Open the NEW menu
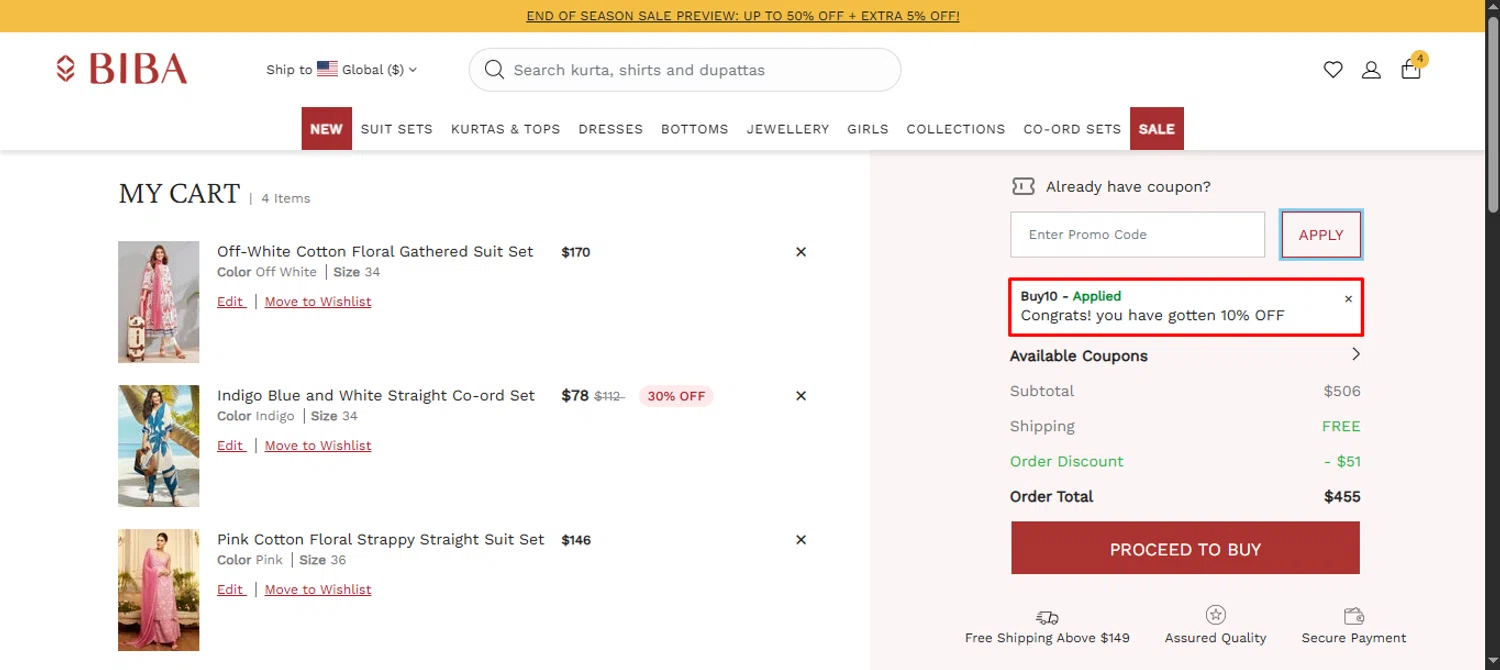 pyautogui.click(x=326, y=129)
